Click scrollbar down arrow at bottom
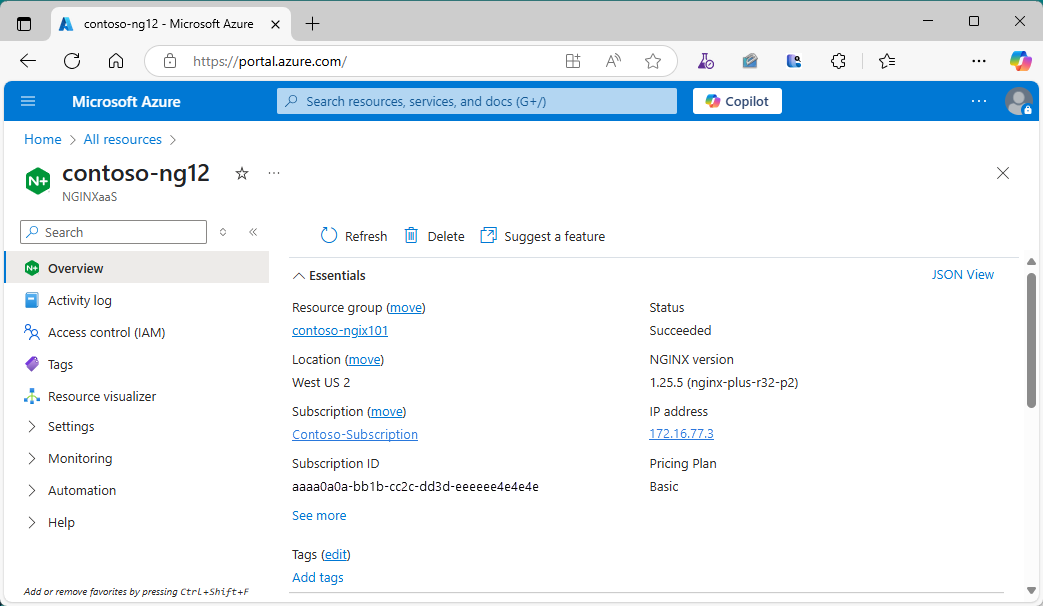The height and width of the screenshot is (606, 1043). coord(1031,590)
